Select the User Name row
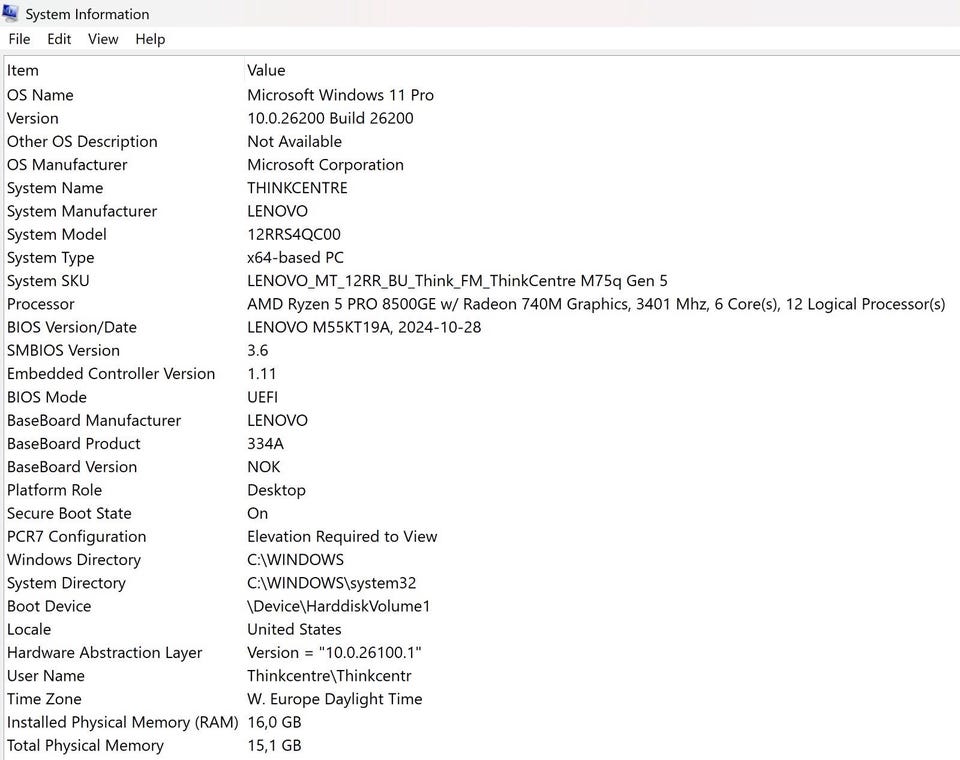The width and height of the screenshot is (960, 760). coord(46,676)
